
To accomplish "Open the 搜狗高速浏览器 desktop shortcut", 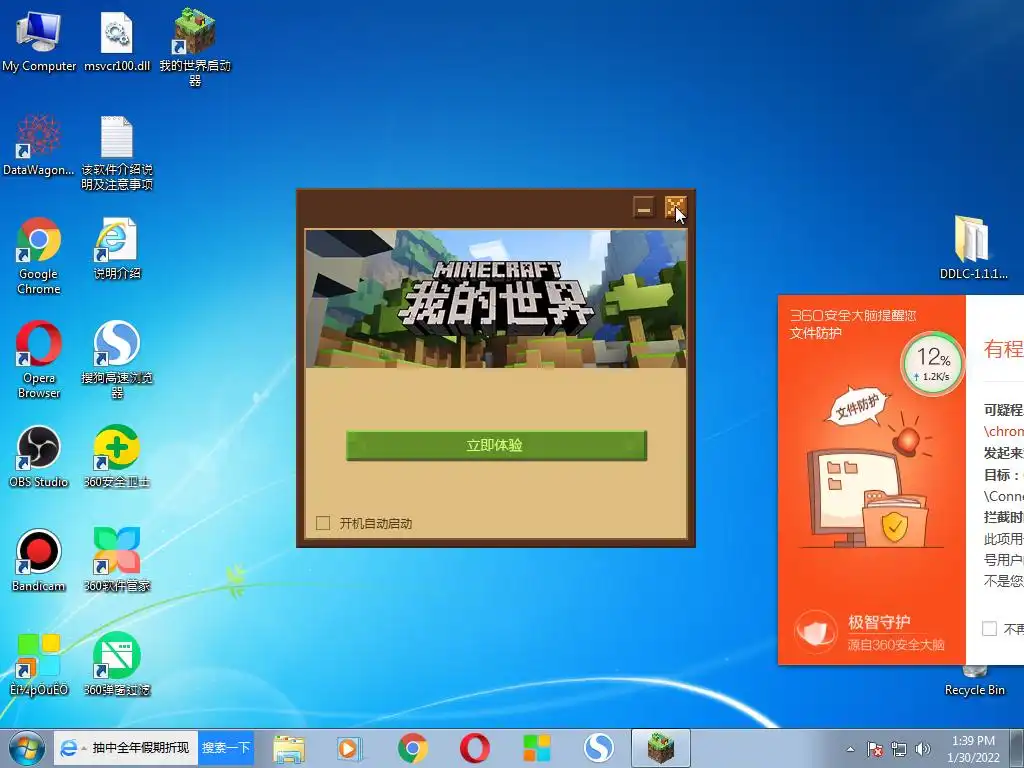I will 117,359.
